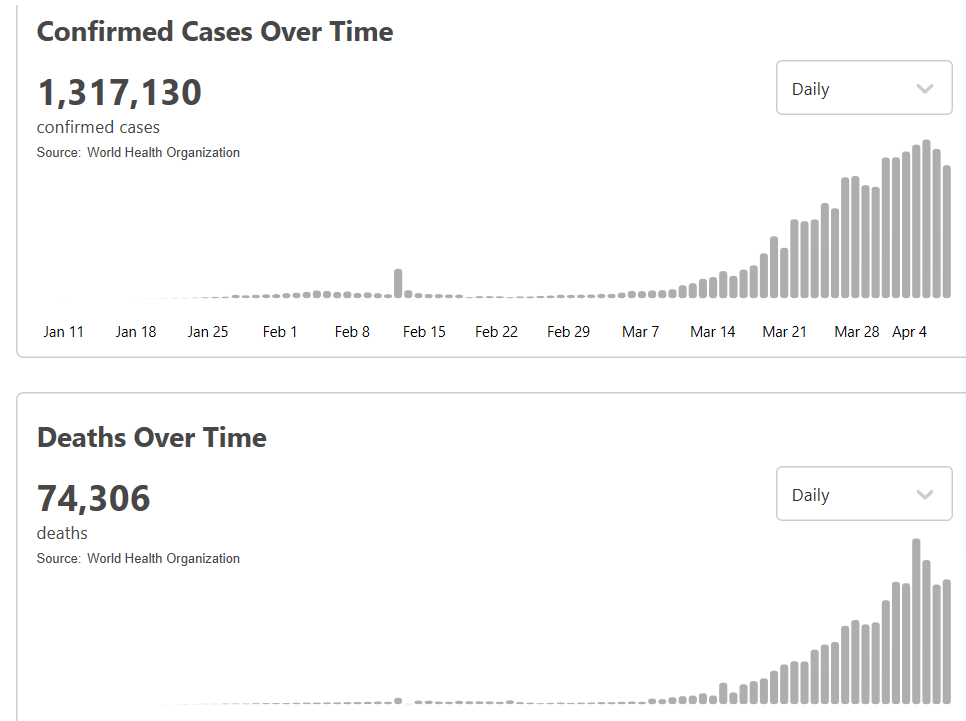Click the chevron arrow in Deaths dropdown
The width and height of the screenshot is (966, 721).
tap(925, 495)
